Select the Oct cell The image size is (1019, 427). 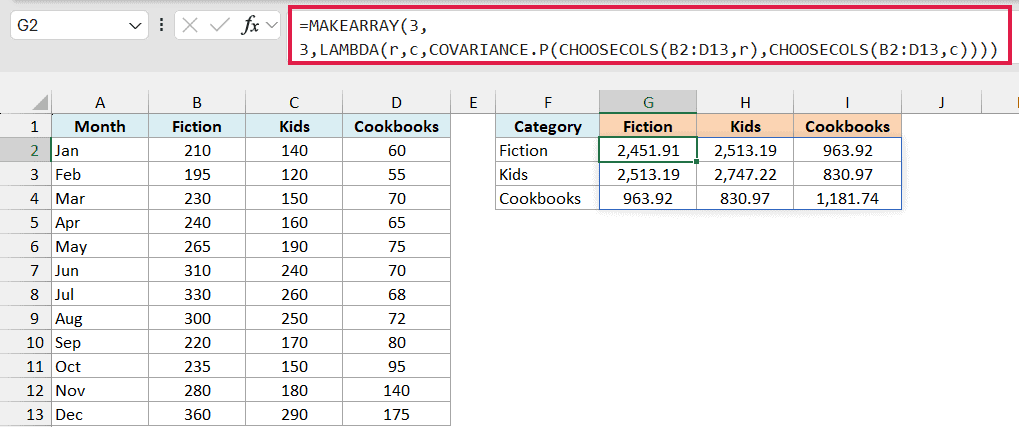click(x=100, y=367)
